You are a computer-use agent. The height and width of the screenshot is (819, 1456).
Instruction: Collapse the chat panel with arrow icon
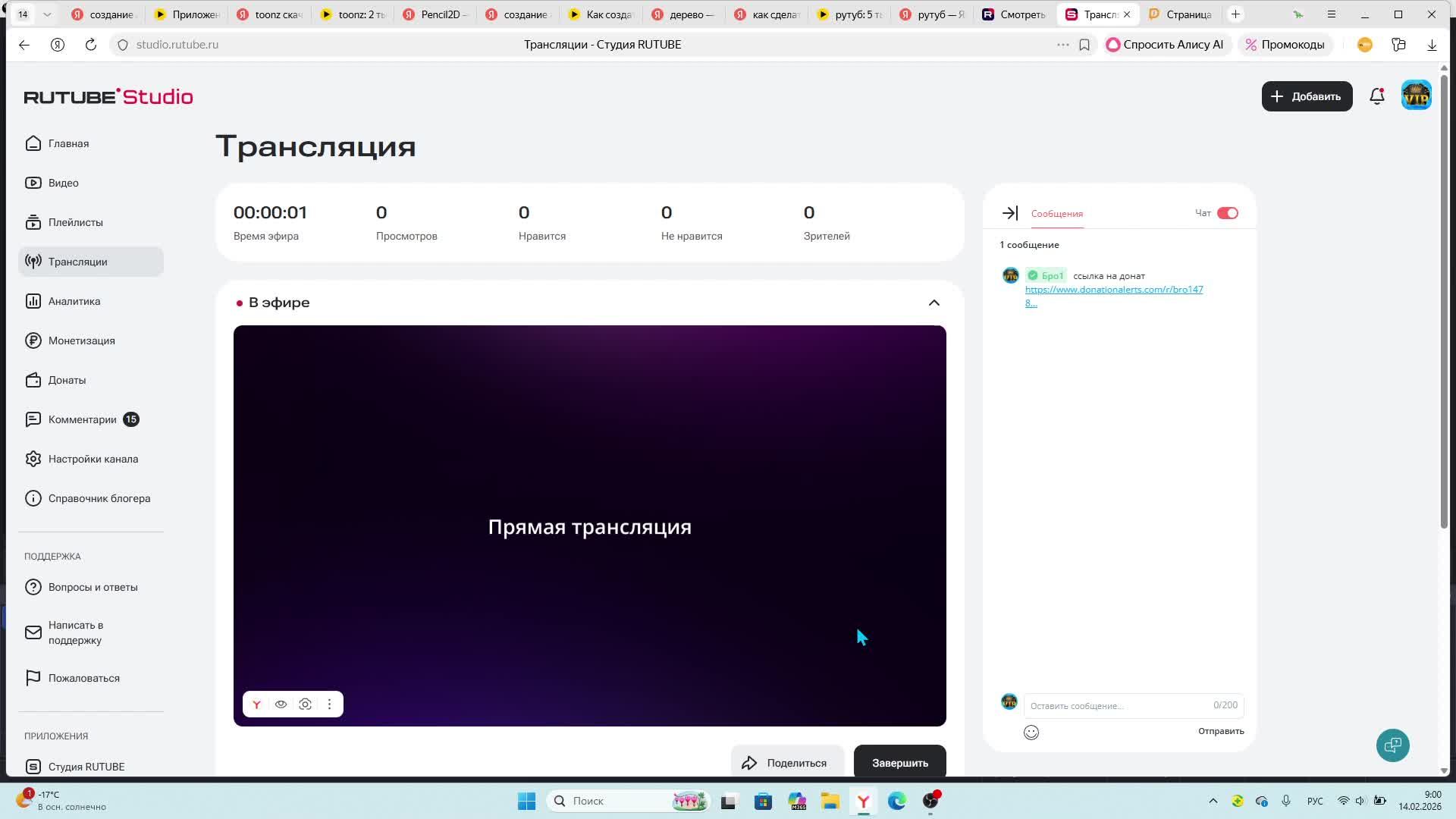click(x=1009, y=213)
